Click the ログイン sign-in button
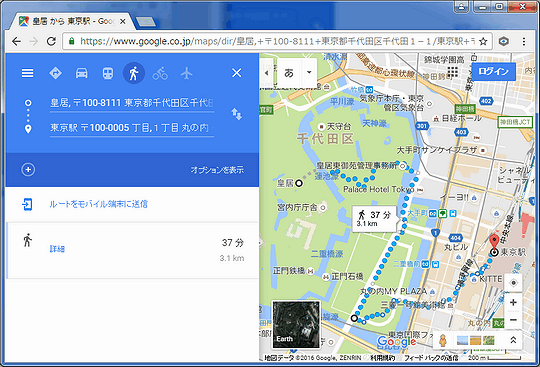Screen dimensions: 540x367 [x=493, y=72]
